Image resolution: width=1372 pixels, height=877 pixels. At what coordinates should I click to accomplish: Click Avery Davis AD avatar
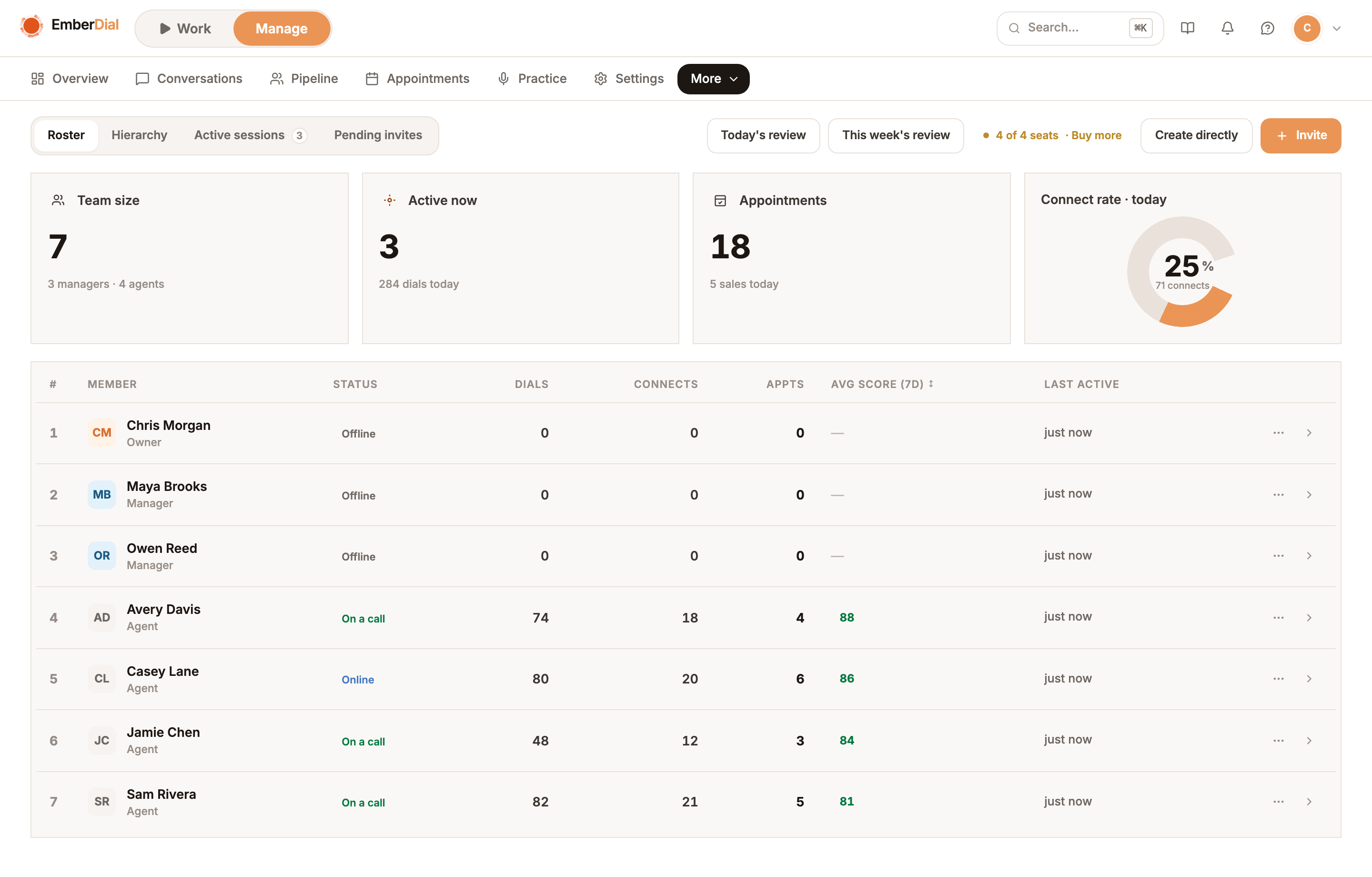tap(102, 618)
